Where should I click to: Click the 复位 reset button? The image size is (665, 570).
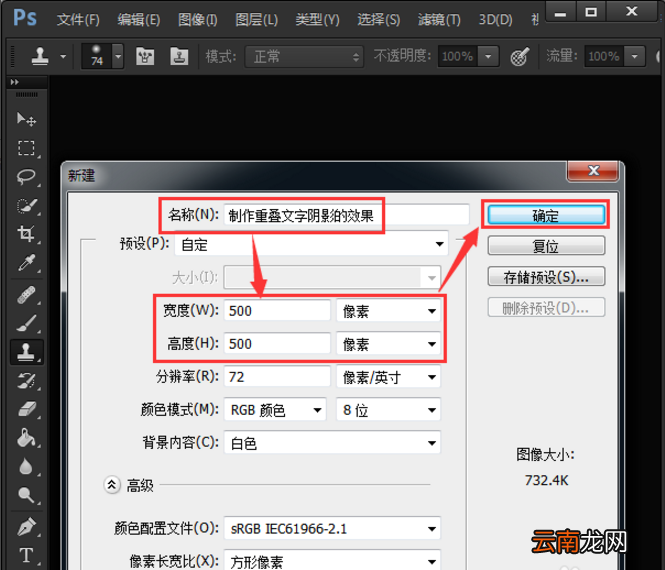pos(546,245)
